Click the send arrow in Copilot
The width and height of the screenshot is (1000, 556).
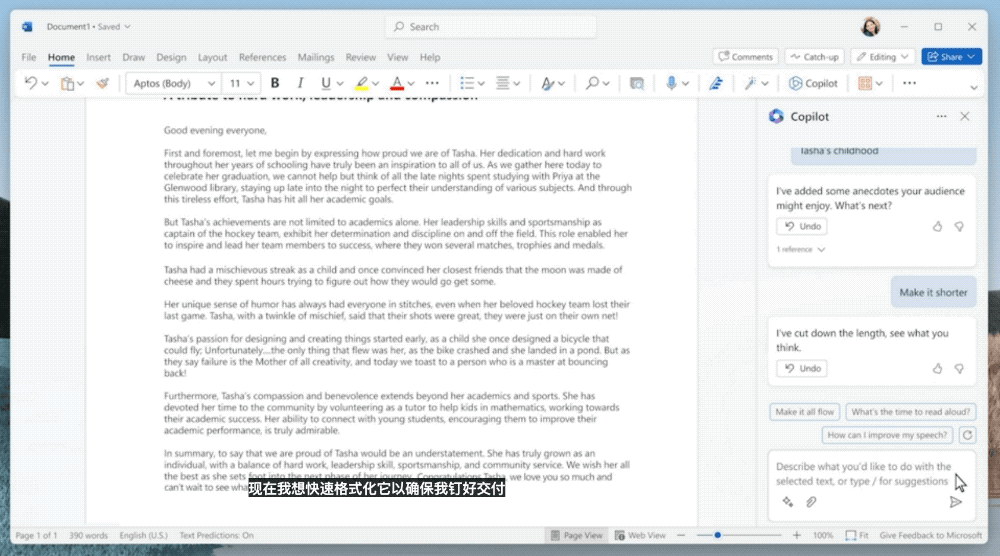955,502
